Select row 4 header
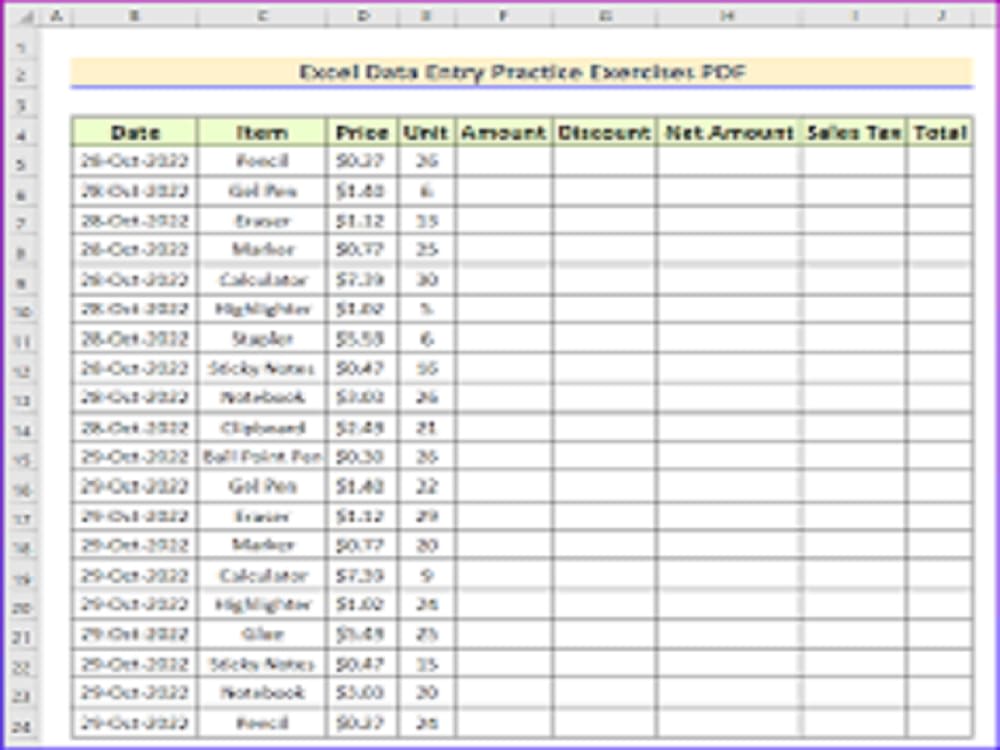This screenshot has width=1000, height=750. [x=22, y=134]
